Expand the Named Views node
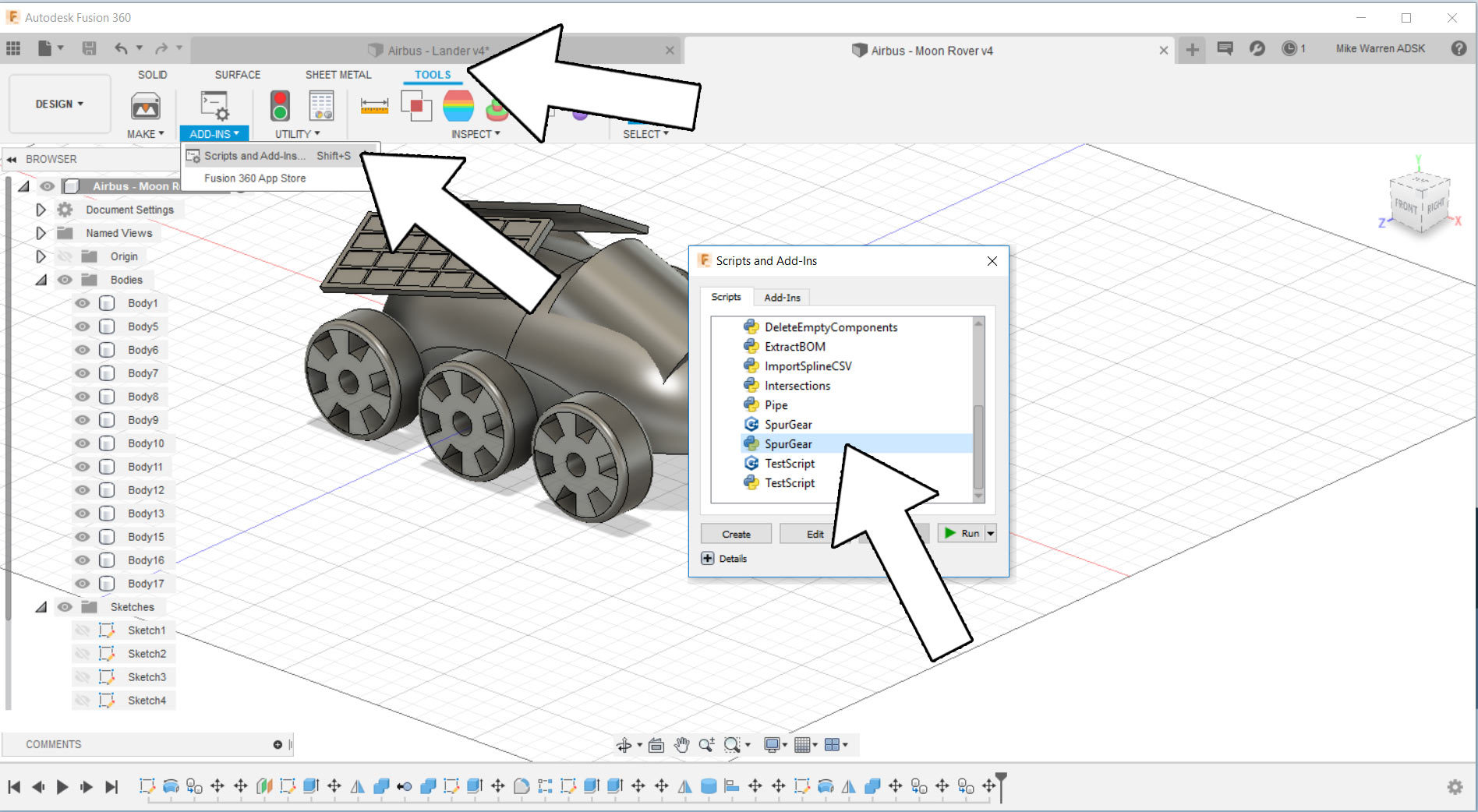Image resolution: width=1478 pixels, height=812 pixels. pyautogui.click(x=41, y=233)
